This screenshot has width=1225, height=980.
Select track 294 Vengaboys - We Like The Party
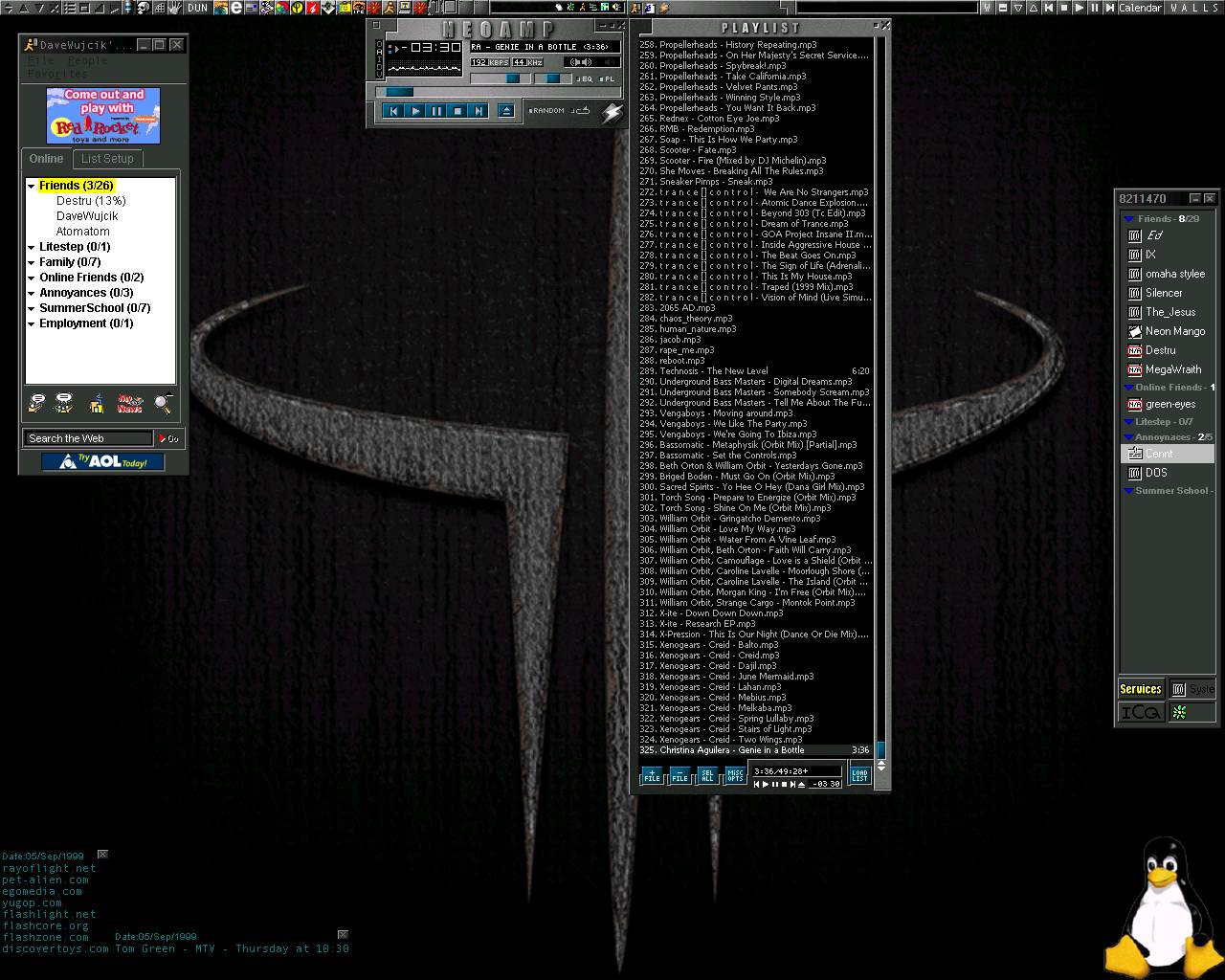coord(754,424)
